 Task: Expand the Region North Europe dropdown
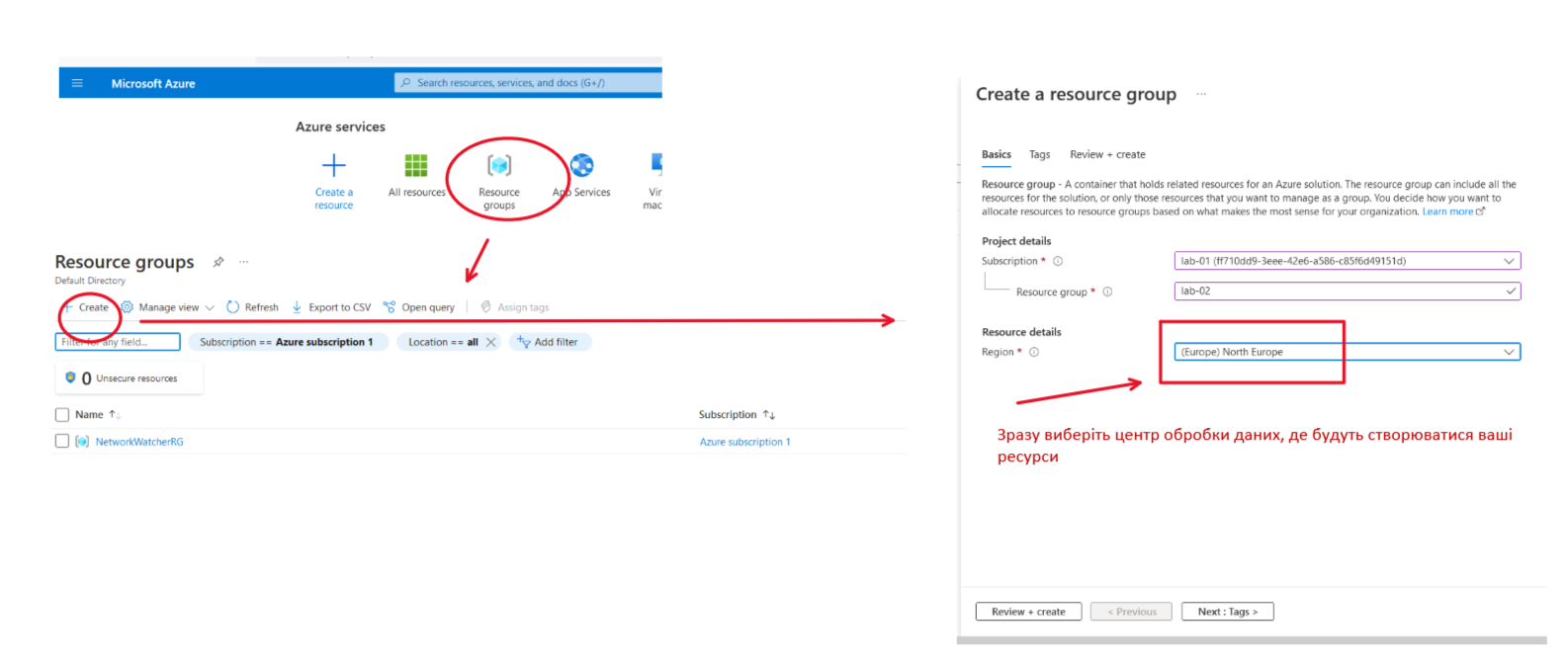tap(1508, 352)
